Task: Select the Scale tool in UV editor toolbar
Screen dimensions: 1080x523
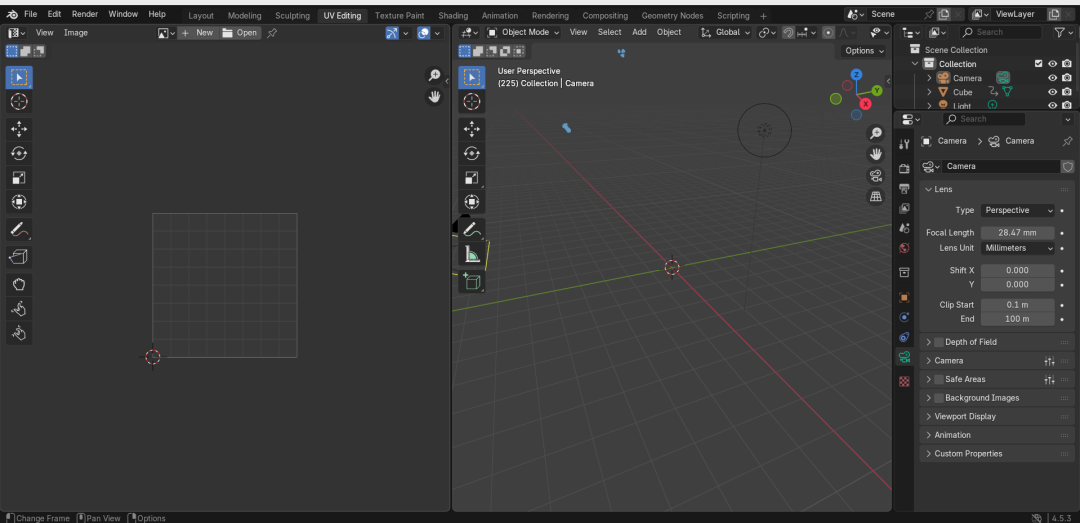Action: point(19,178)
